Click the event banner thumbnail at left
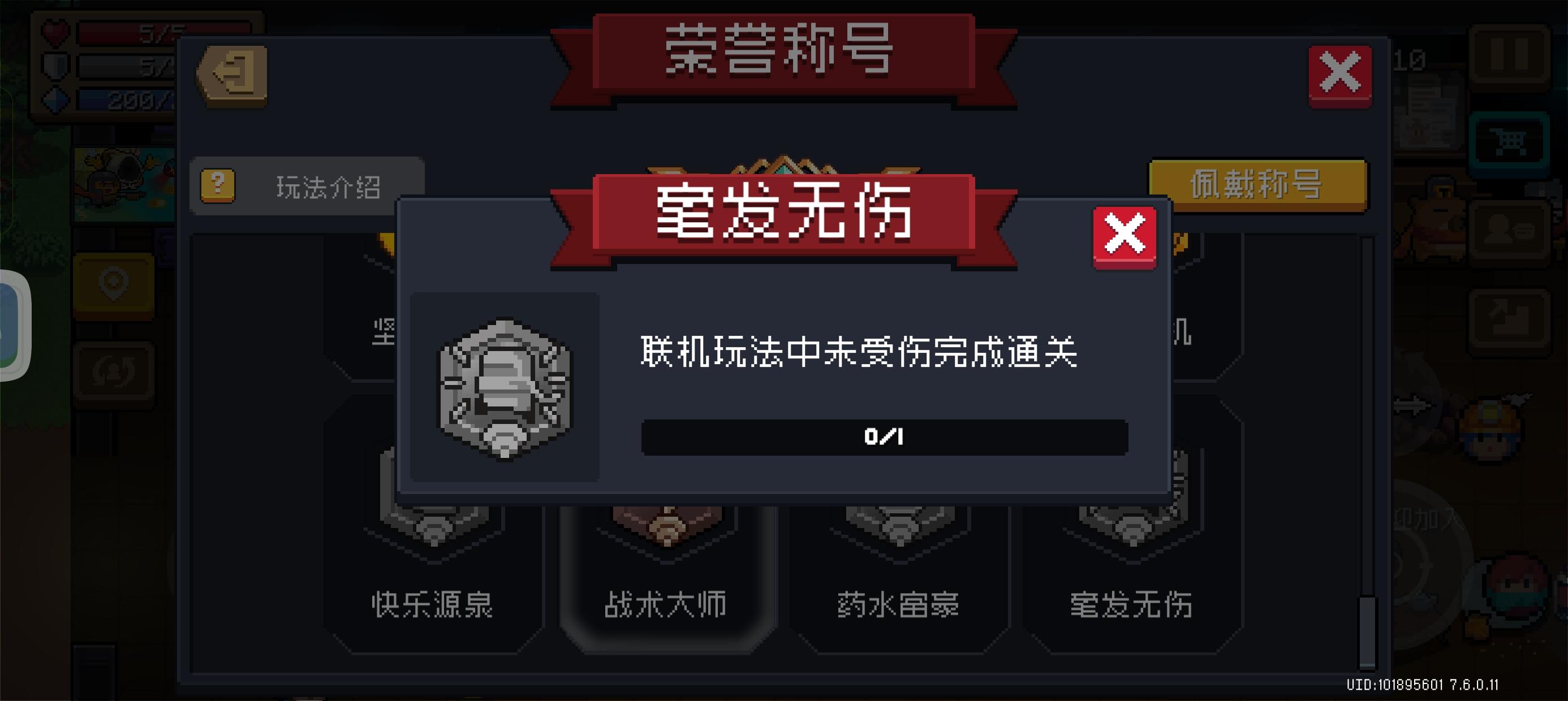 click(123, 184)
